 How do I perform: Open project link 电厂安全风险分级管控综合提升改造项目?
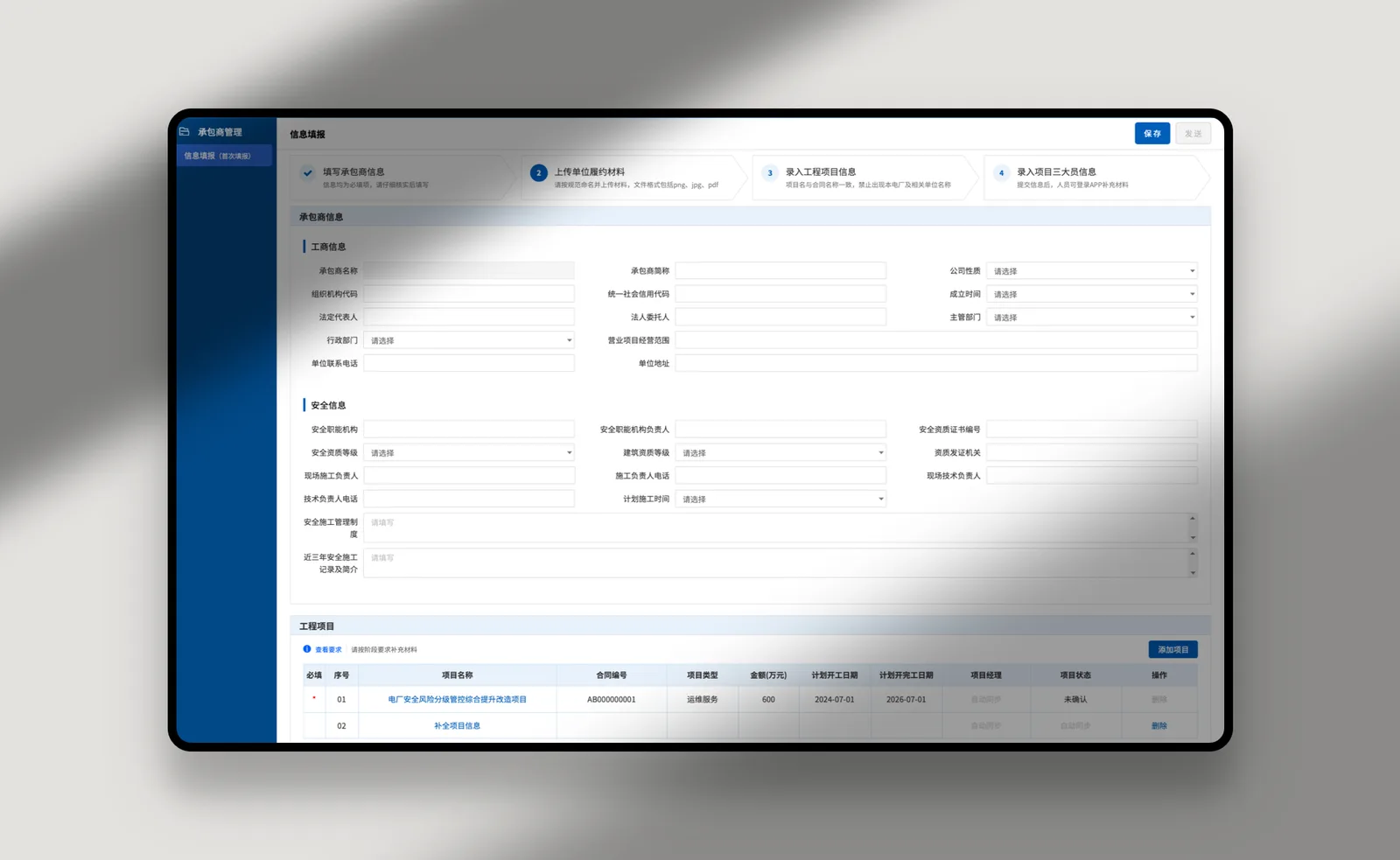coord(458,700)
